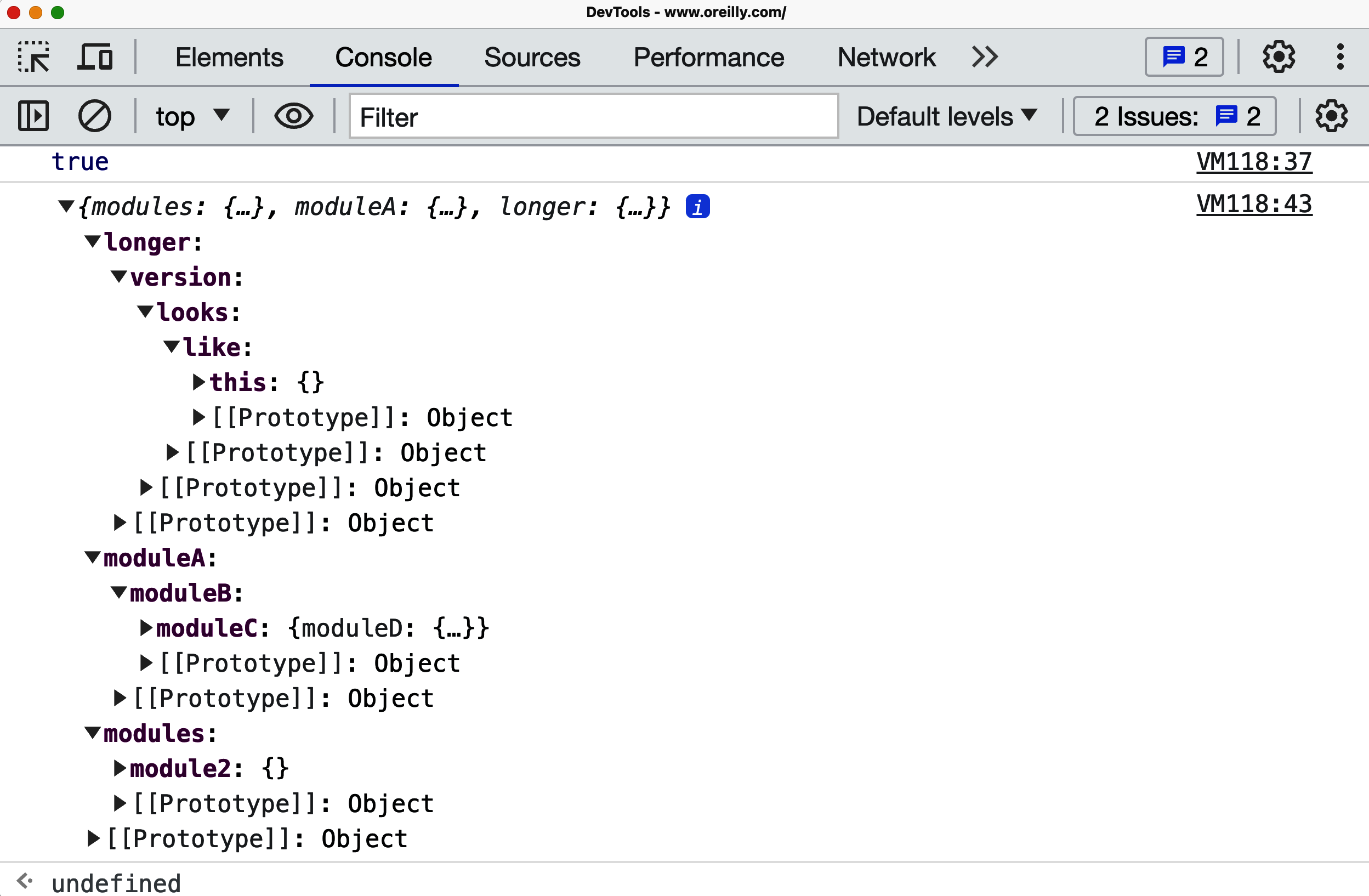Open the console settings gear icon

pos(1331,116)
